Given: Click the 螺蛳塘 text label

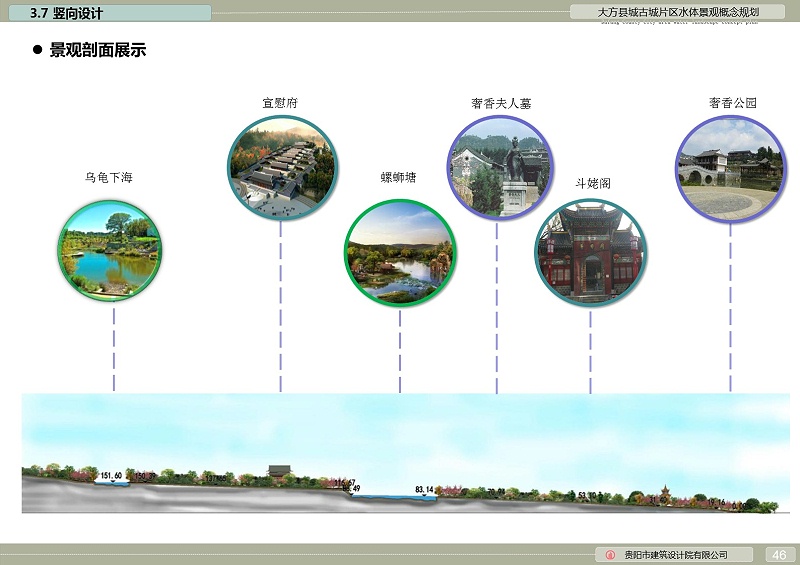Looking at the screenshot, I should click(398, 178).
